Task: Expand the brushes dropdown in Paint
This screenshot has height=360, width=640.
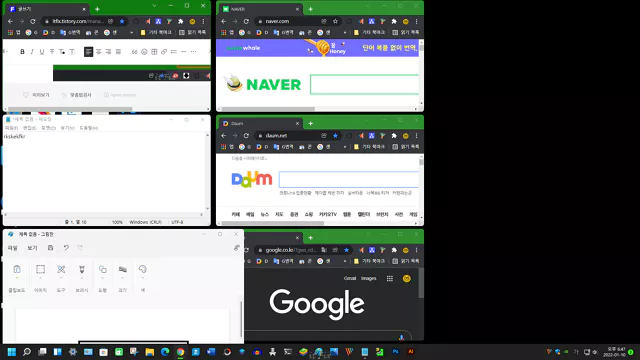Action: 82,279
